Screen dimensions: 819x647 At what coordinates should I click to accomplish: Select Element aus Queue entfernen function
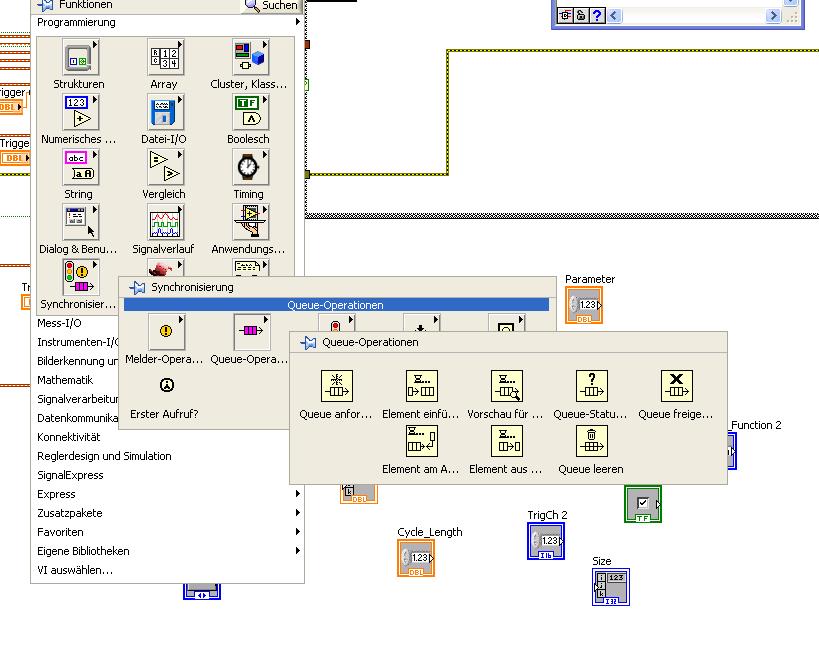pyautogui.click(x=507, y=441)
